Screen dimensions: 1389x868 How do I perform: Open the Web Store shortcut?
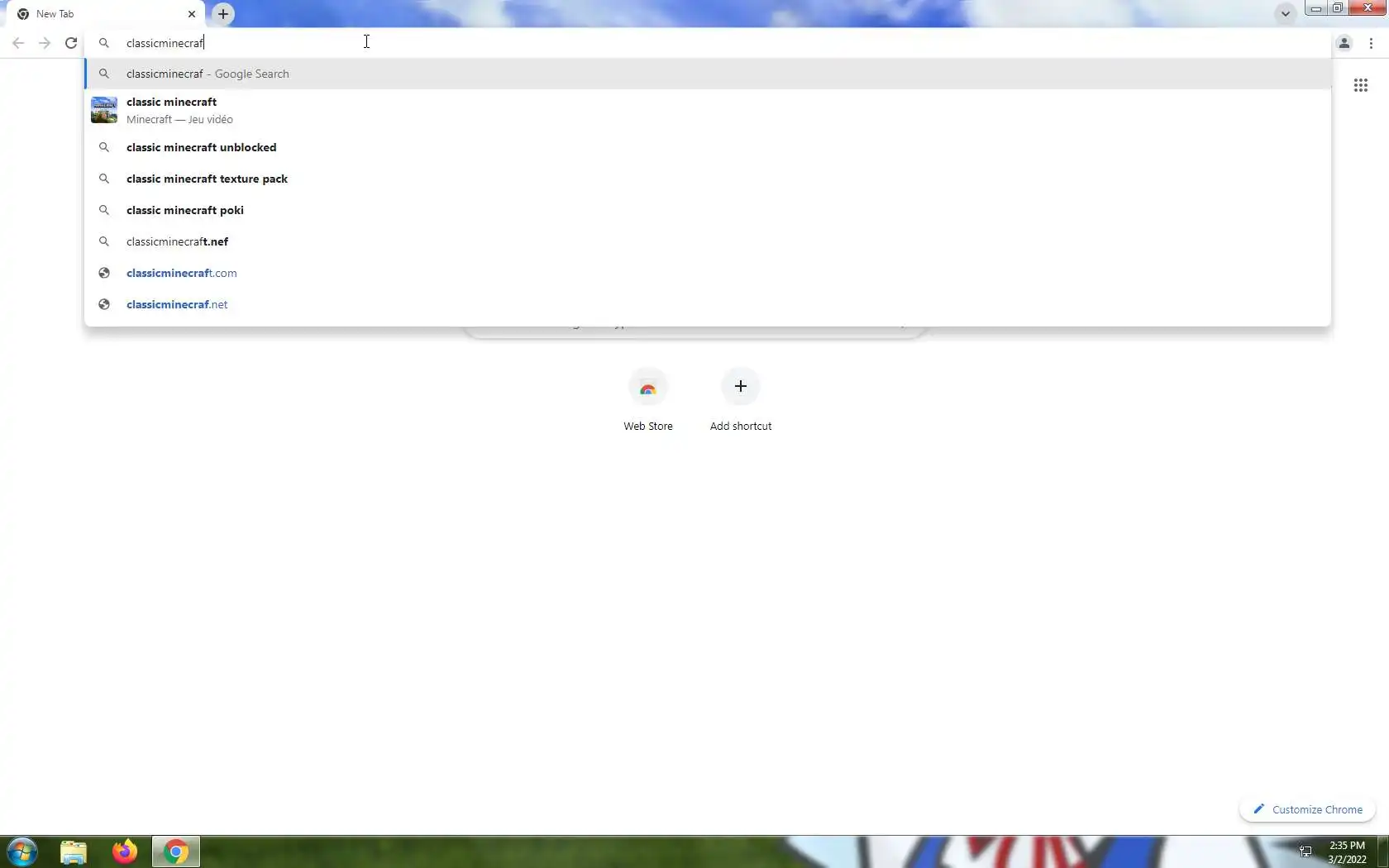click(648, 400)
